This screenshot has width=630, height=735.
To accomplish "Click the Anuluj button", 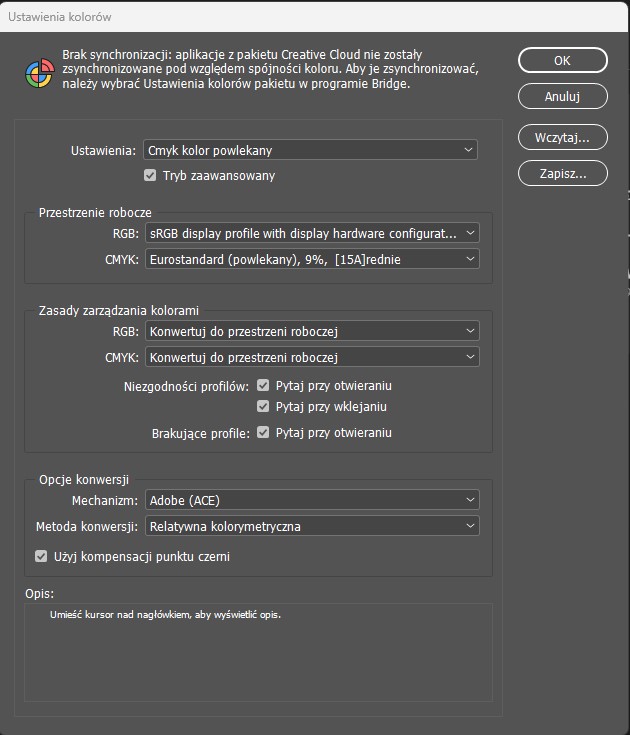I will tap(562, 96).
